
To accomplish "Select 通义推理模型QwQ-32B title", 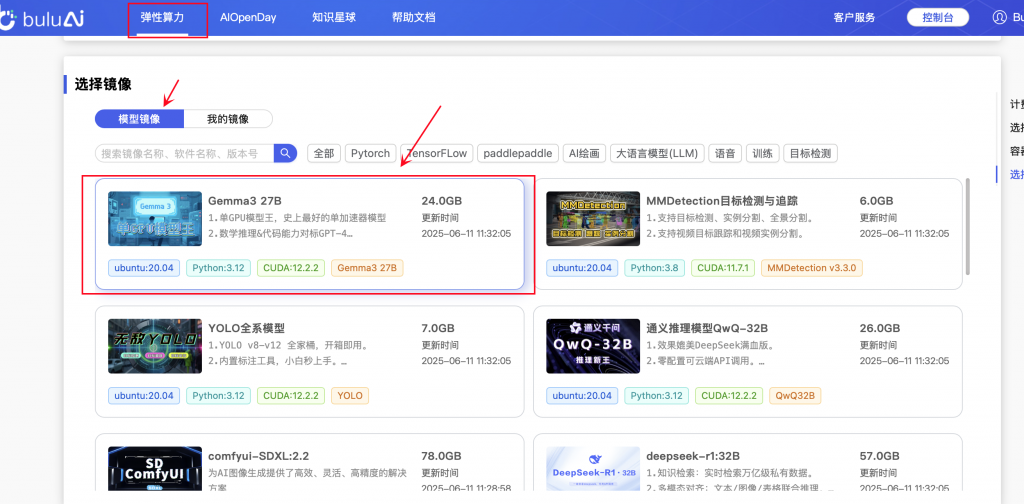I will click(x=707, y=328).
